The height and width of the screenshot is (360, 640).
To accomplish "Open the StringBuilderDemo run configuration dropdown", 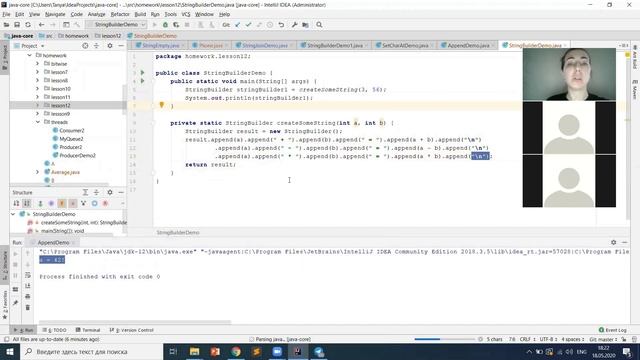I will (116, 25).
